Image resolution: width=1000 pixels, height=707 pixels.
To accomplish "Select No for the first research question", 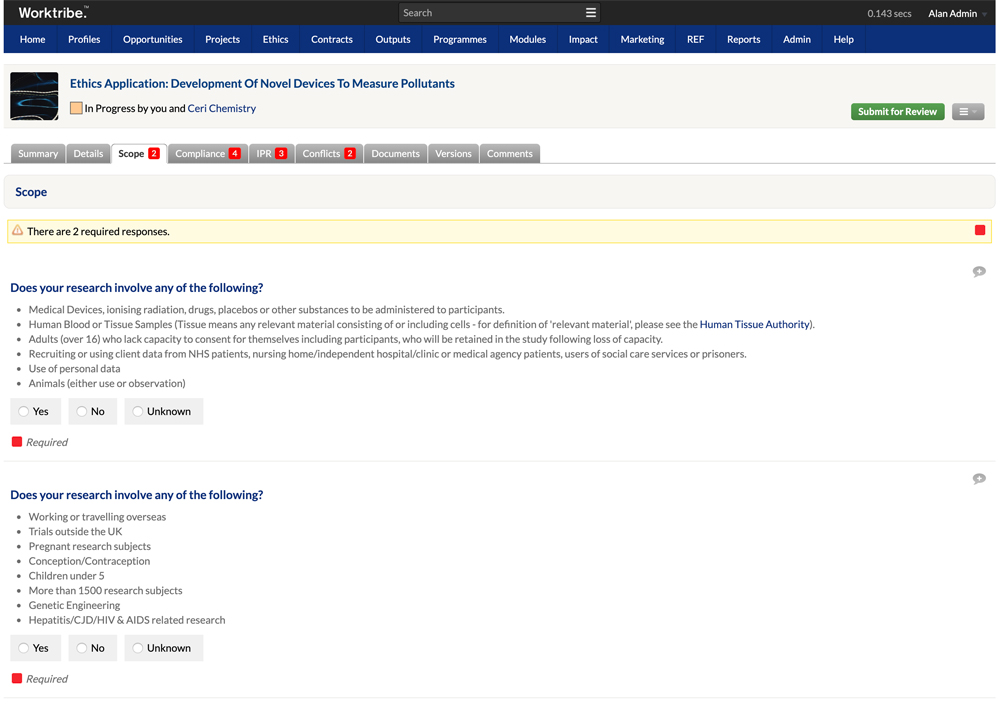I will [x=92, y=411].
